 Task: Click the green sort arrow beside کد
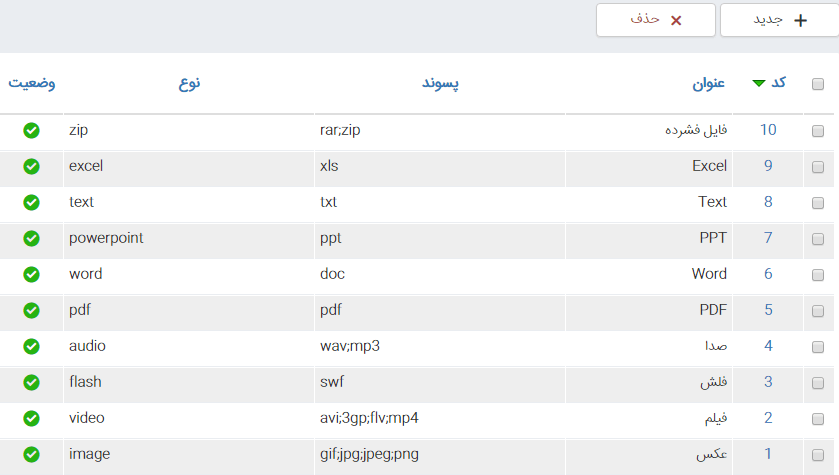click(x=759, y=83)
